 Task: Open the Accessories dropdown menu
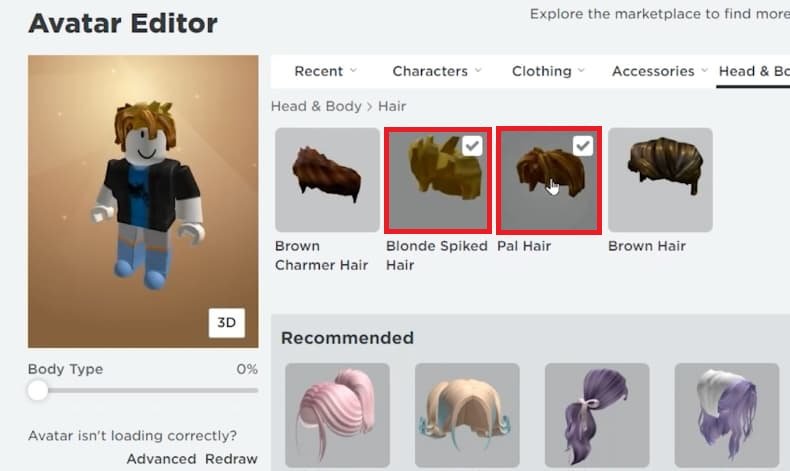click(659, 71)
